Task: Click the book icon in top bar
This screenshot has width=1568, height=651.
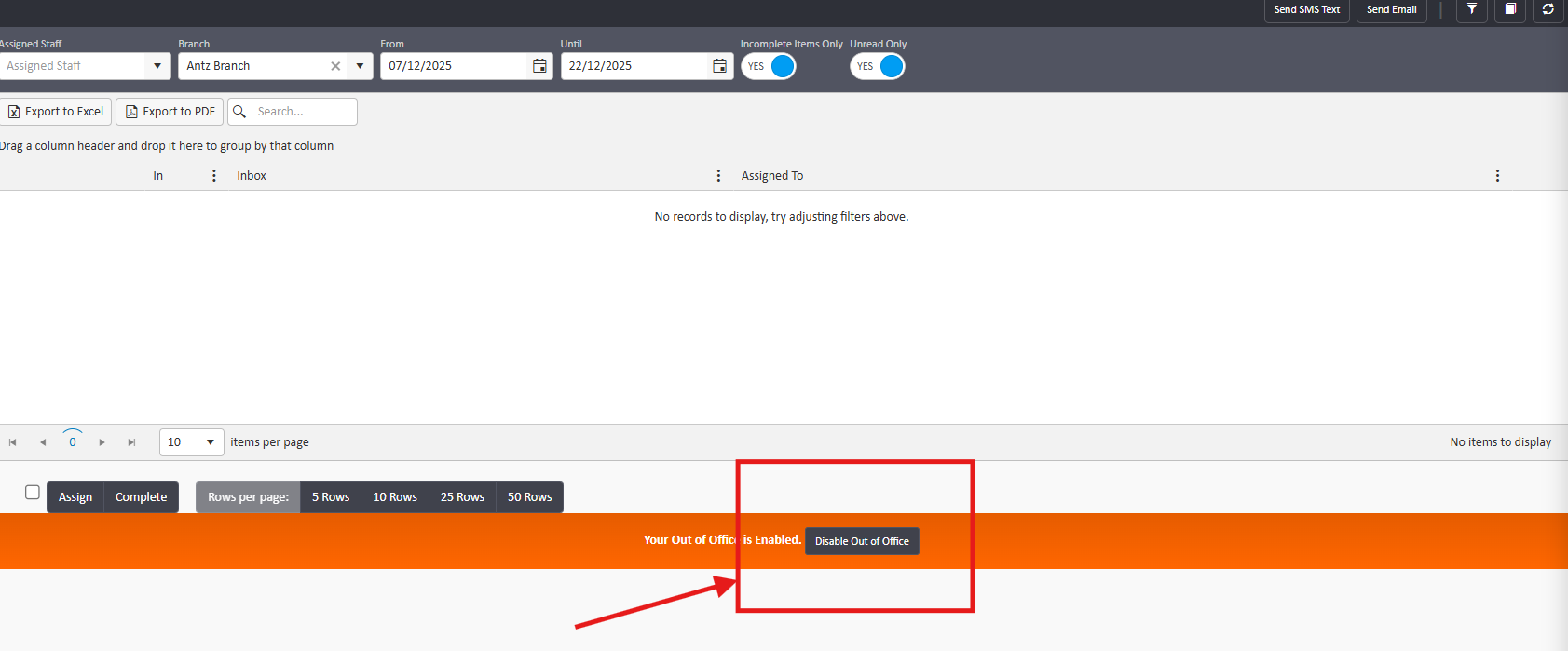Action: coord(1510,9)
